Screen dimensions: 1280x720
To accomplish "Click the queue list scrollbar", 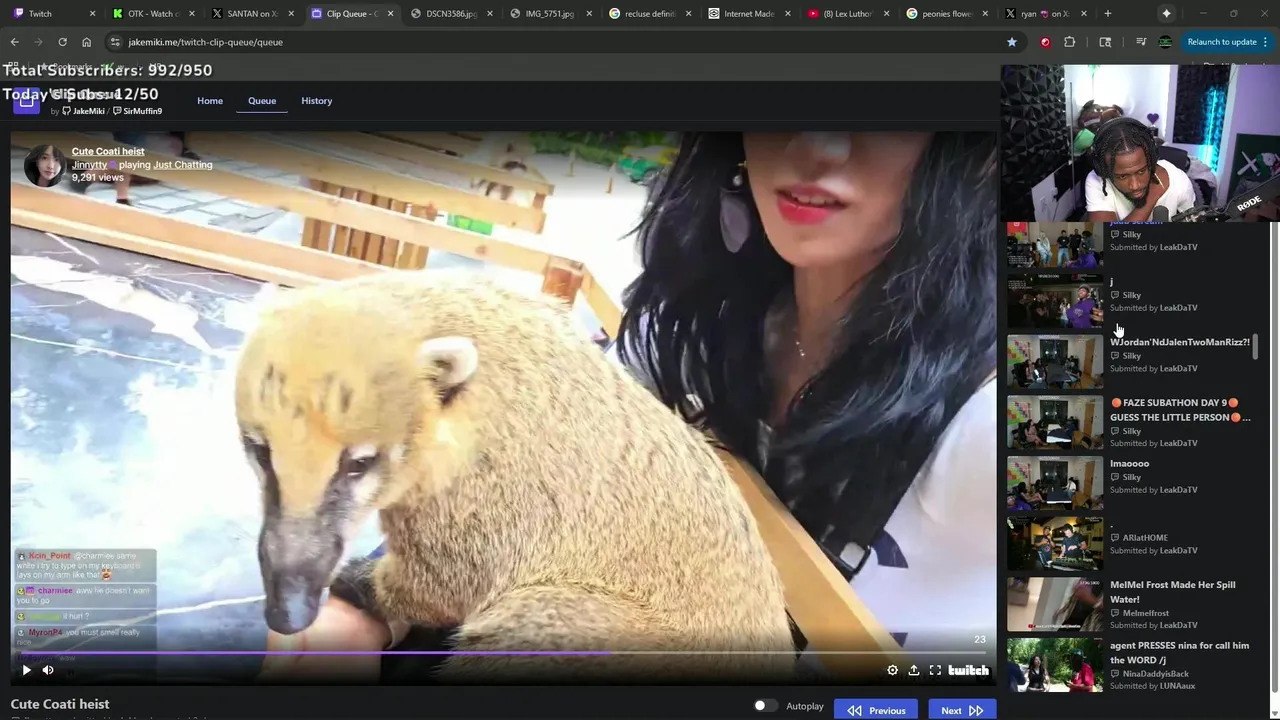I will pyautogui.click(x=1255, y=347).
